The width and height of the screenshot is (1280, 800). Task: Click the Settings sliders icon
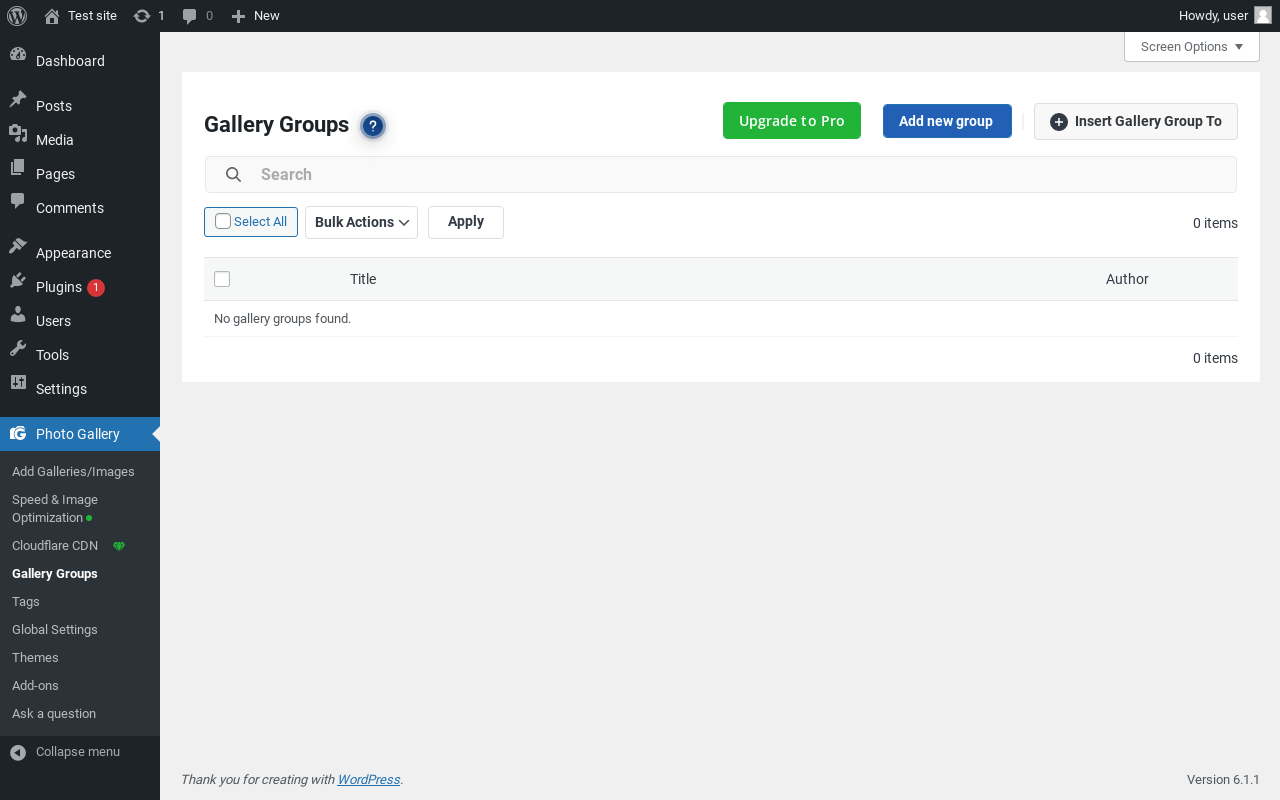click(18, 382)
